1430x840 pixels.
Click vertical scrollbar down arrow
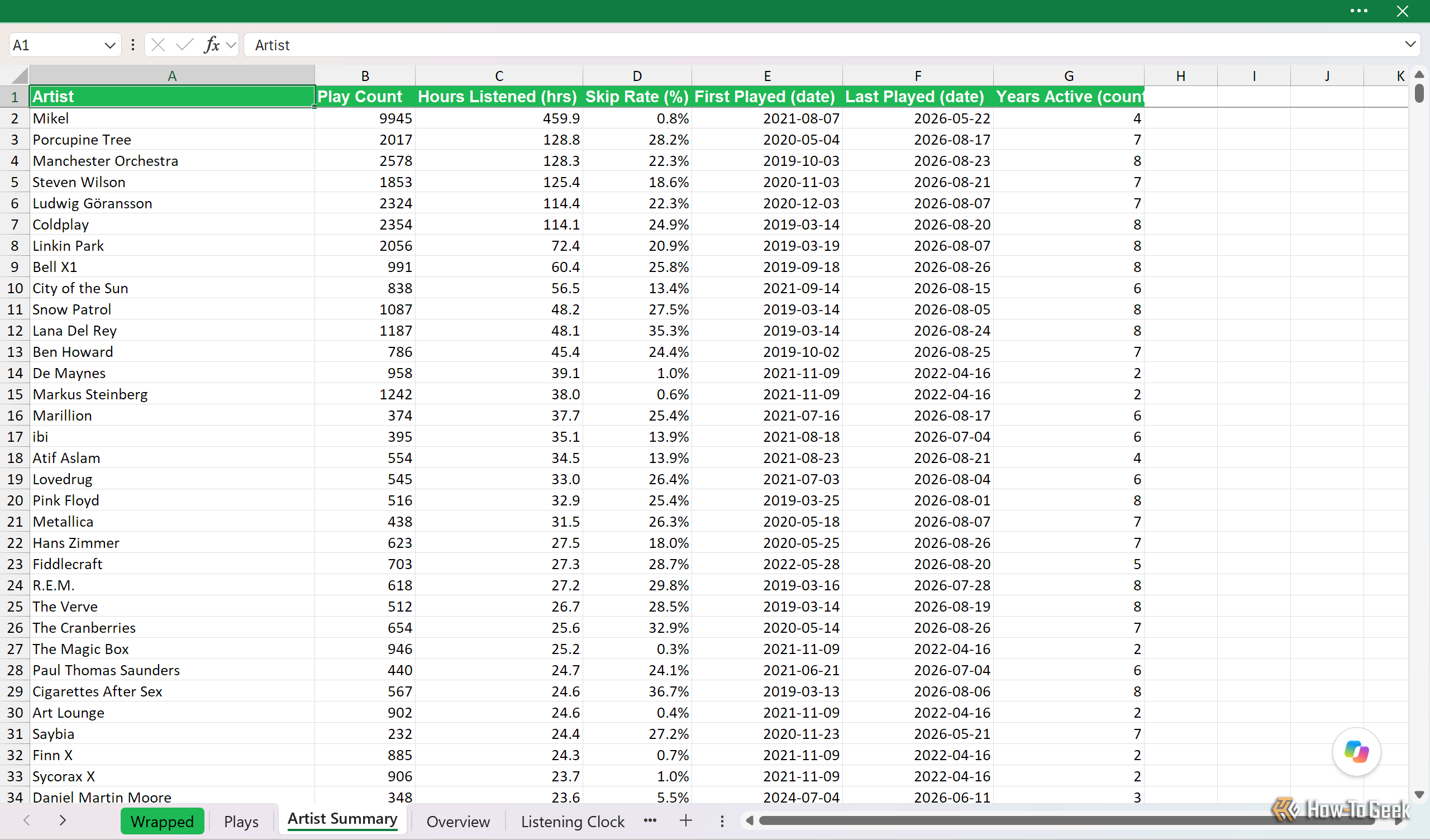[x=1419, y=795]
